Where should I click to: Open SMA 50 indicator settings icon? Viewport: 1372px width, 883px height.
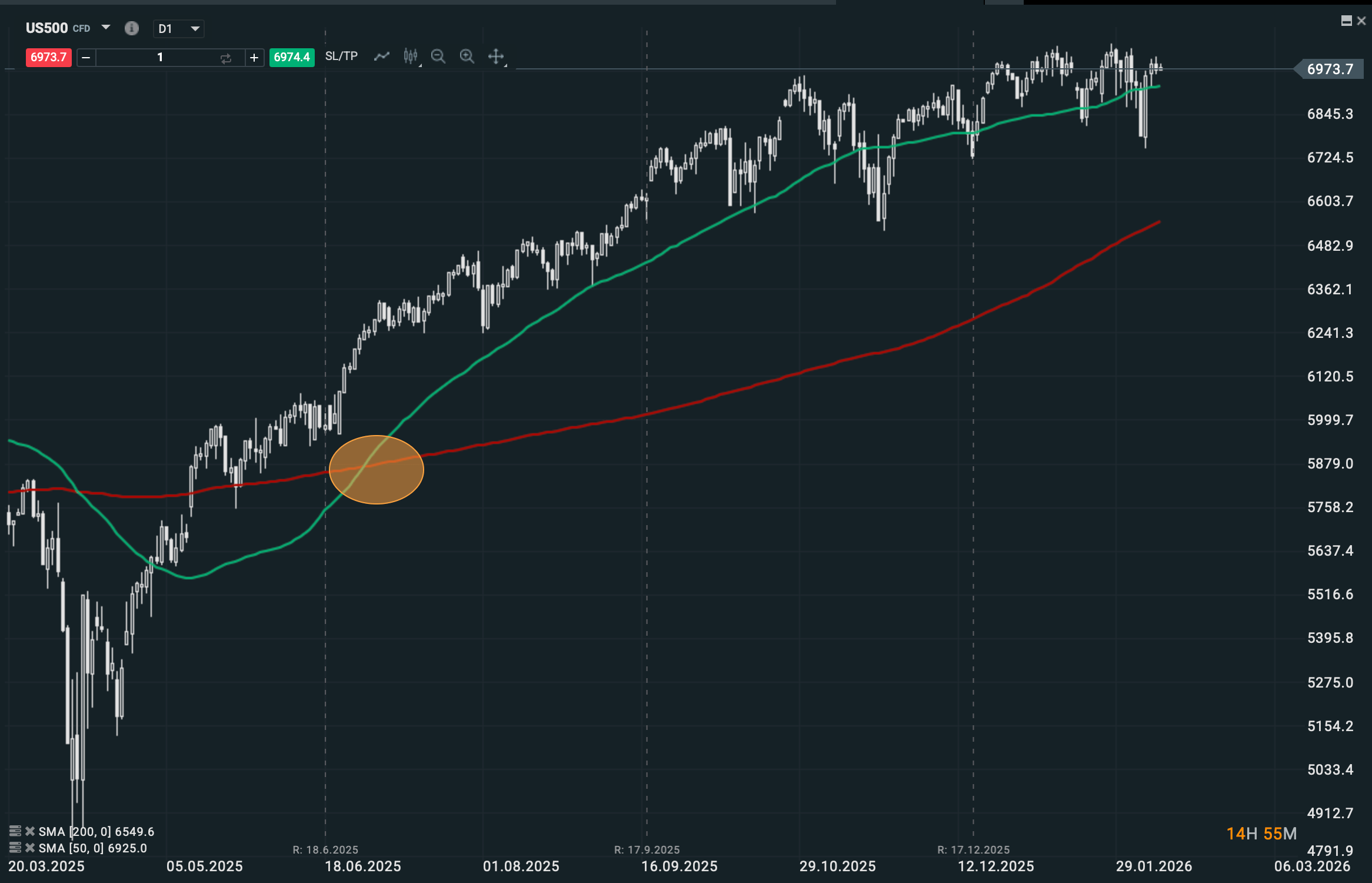click(x=15, y=848)
